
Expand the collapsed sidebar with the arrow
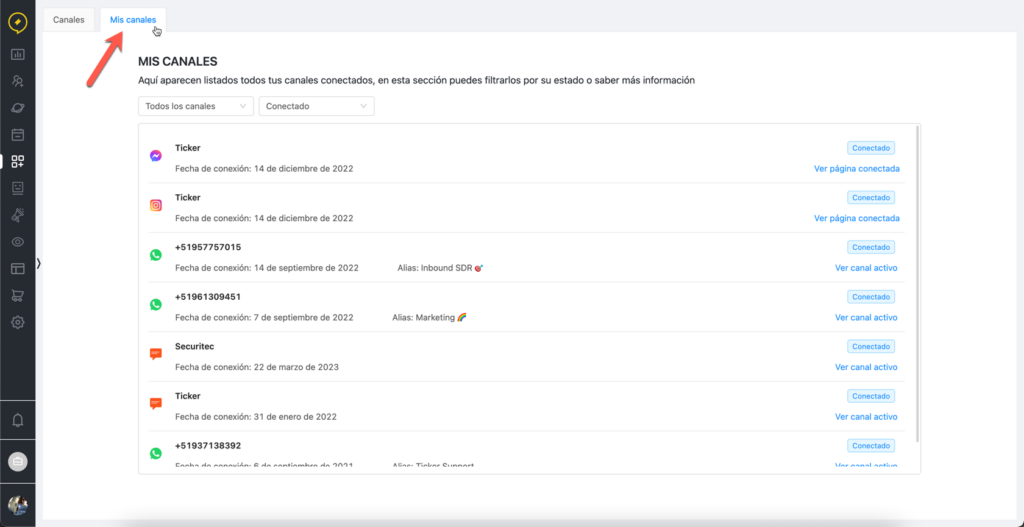(38, 263)
